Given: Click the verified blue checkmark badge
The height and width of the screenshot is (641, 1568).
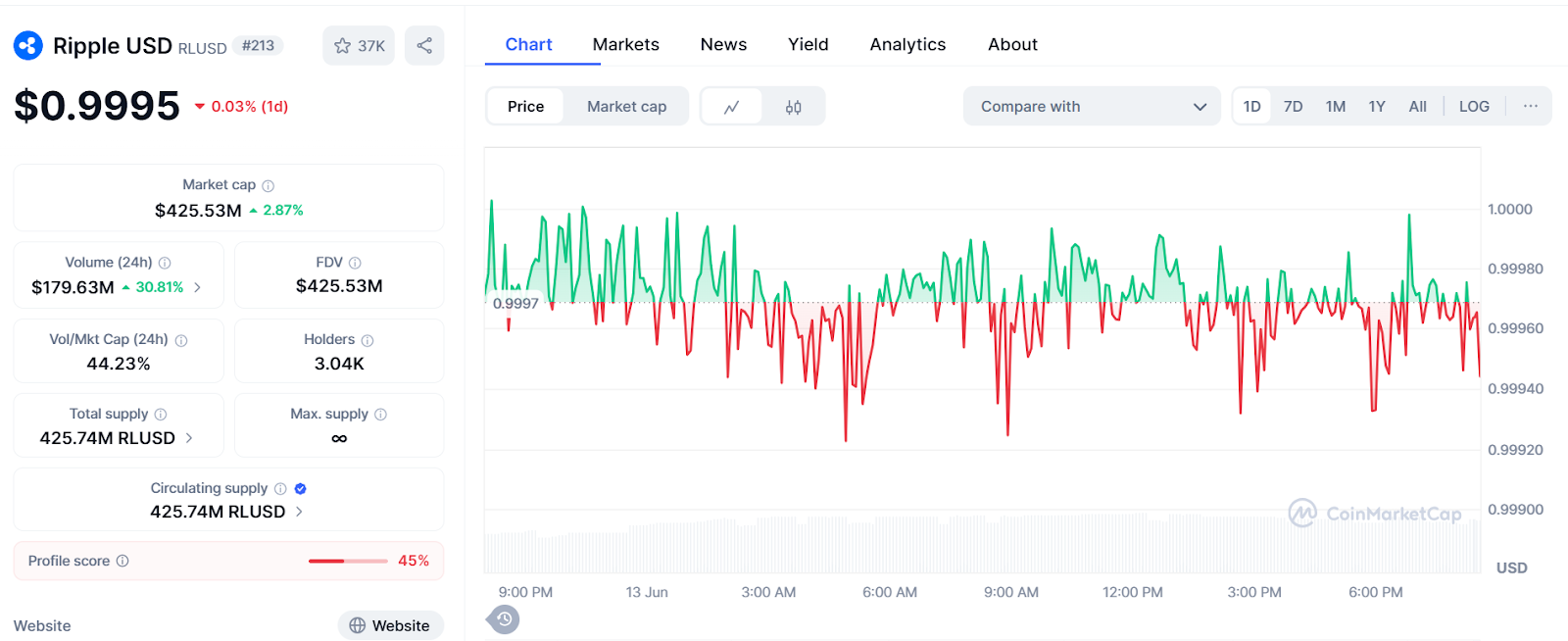Looking at the screenshot, I should pyautogui.click(x=301, y=488).
